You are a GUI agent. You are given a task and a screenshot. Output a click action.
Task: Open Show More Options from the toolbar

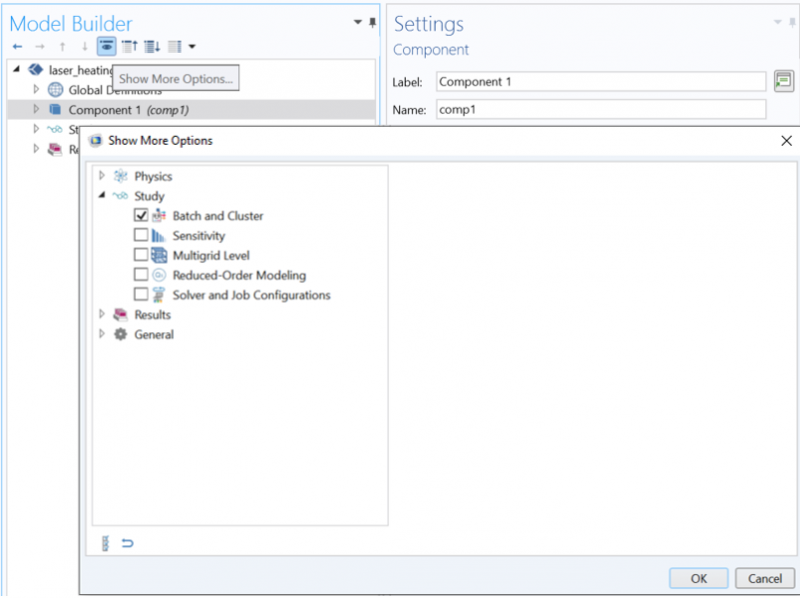pos(106,46)
